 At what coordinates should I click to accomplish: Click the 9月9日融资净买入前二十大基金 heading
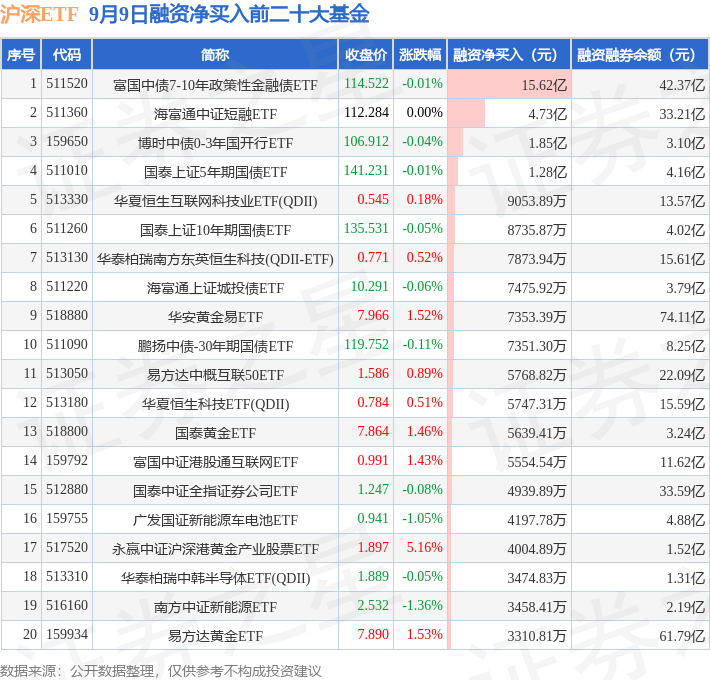[x=229, y=14]
